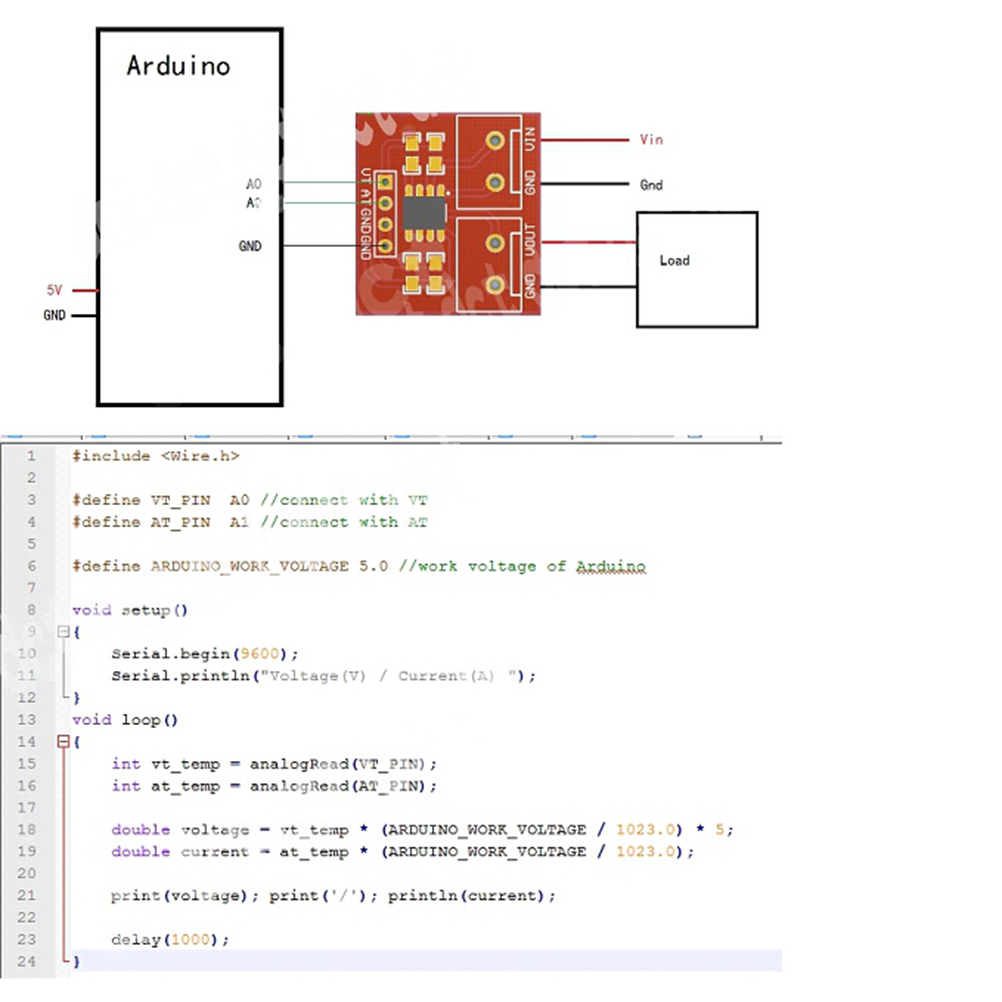1002x1002 pixels.
Task: Click the A0 pin label on Arduino
Action: coord(253,185)
